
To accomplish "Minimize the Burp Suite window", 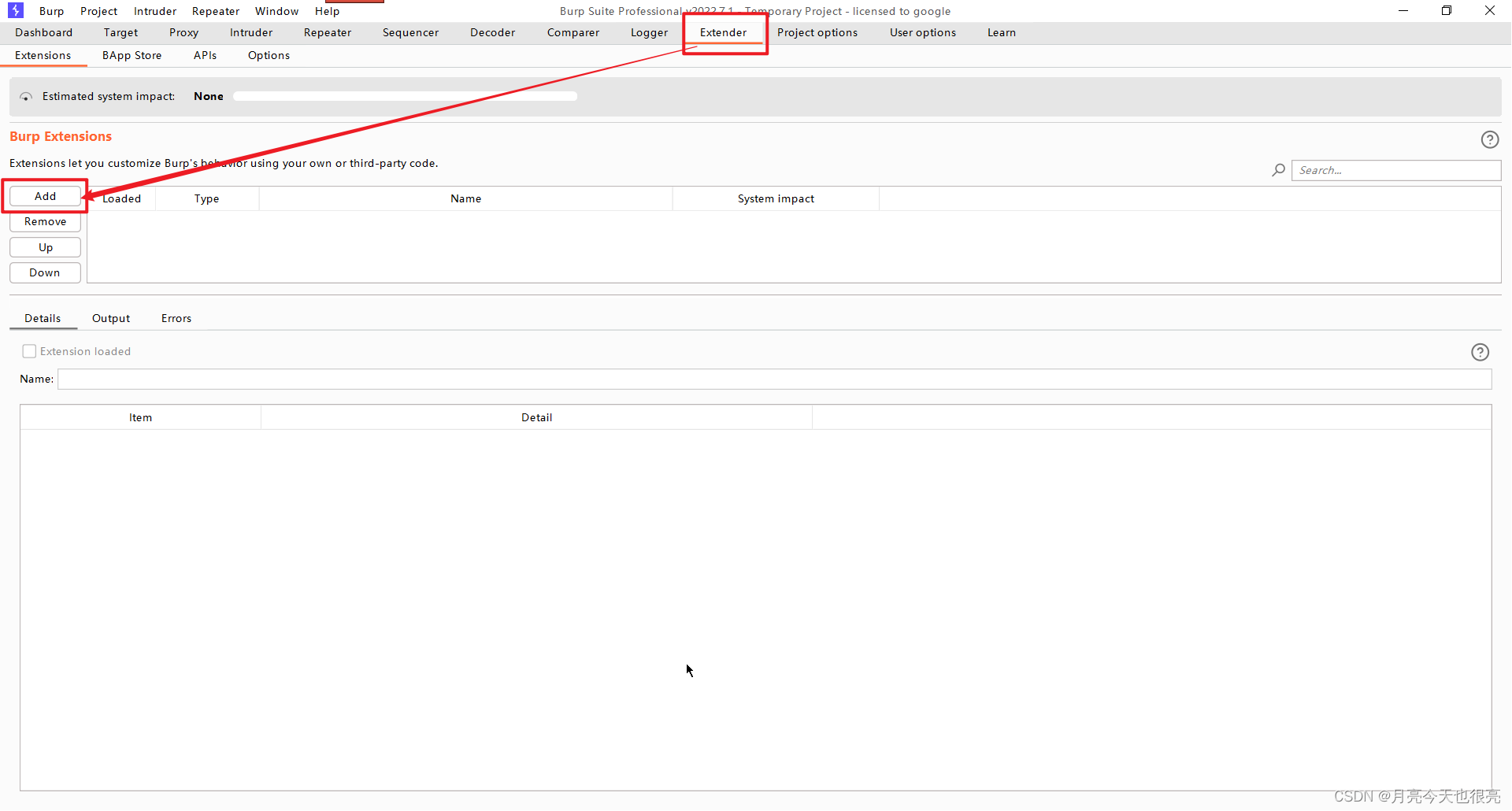I will [1403, 10].
